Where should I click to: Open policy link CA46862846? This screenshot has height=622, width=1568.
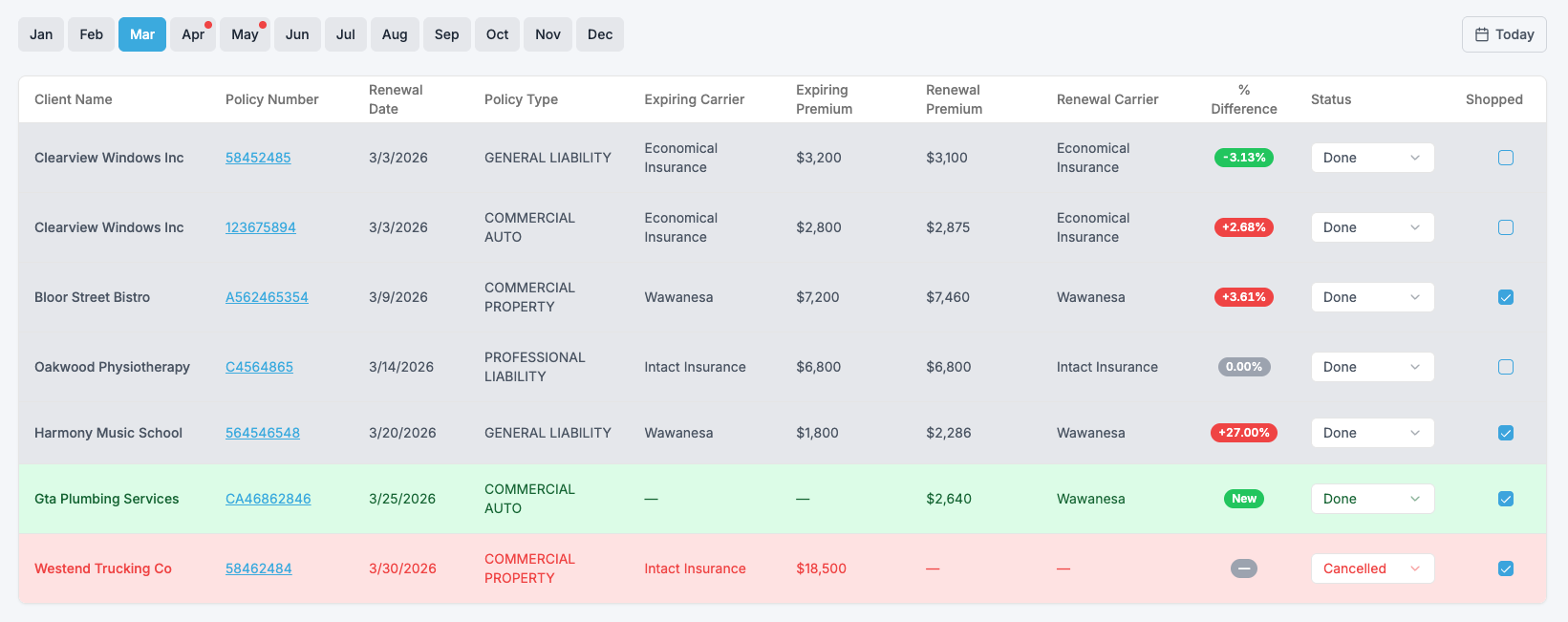point(268,499)
